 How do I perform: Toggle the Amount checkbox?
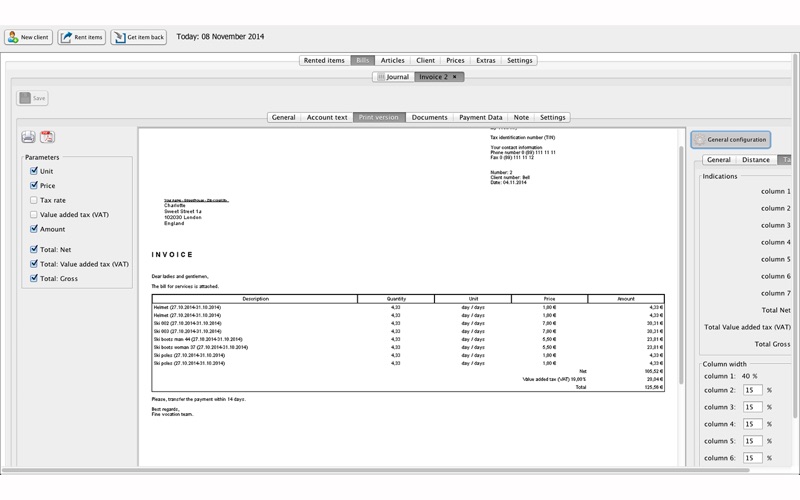[x=34, y=229]
